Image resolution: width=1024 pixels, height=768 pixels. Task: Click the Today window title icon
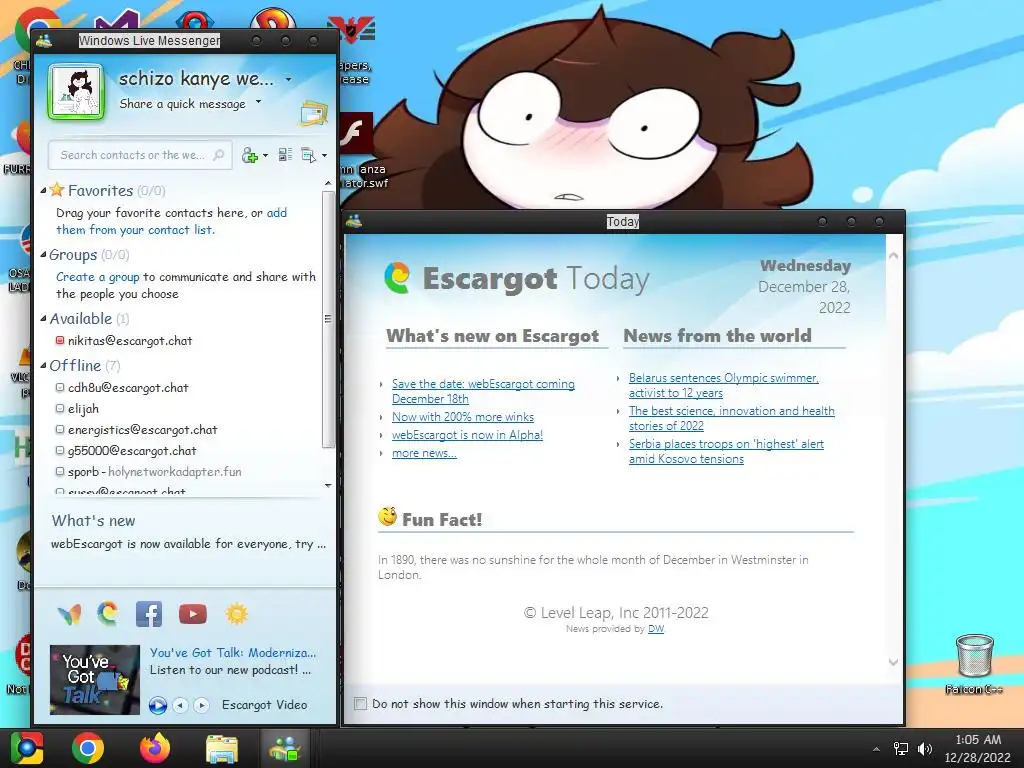coord(354,221)
